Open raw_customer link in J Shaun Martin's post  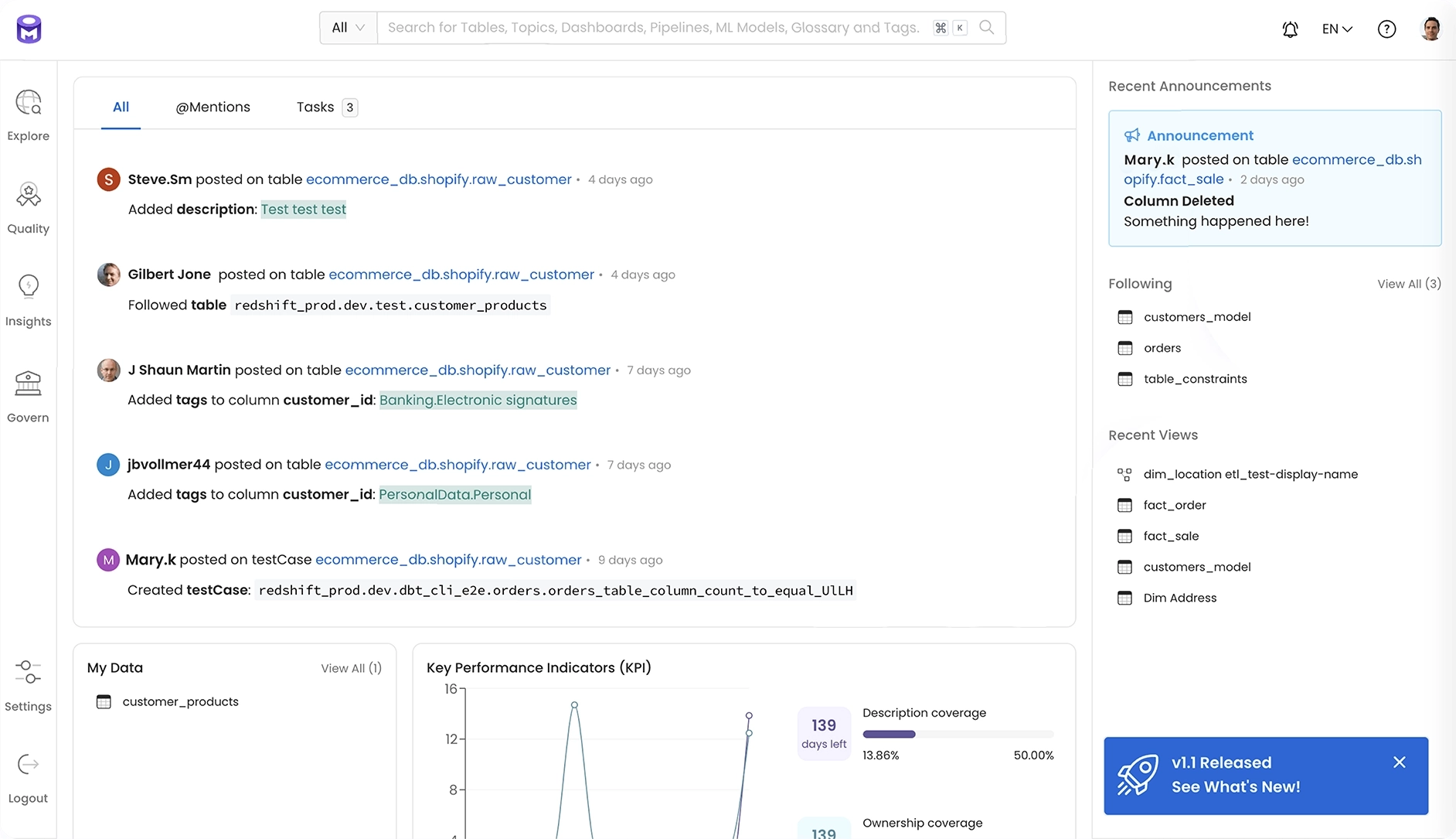pyautogui.click(x=478, y=370)
